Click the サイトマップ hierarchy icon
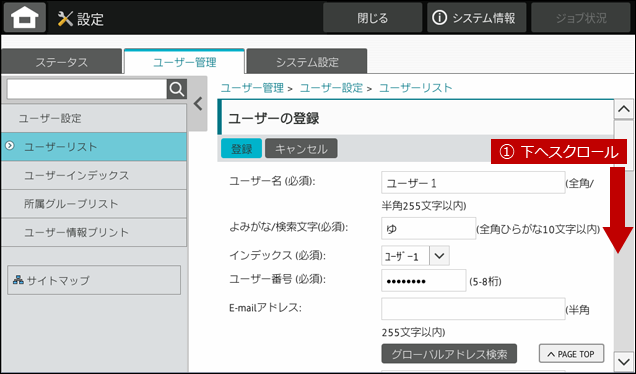Screen dimensions: 636x374 (18, 279)
